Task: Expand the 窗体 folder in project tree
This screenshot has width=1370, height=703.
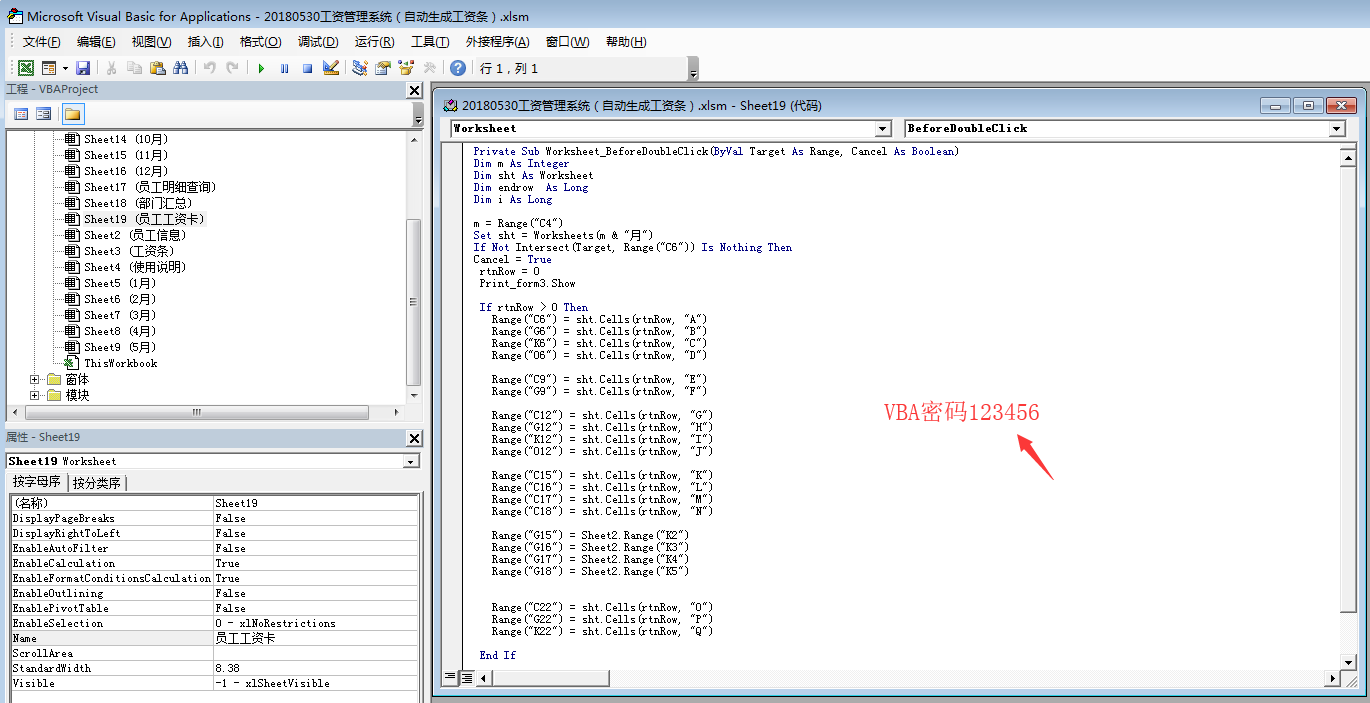Action: click(x=35, y=379)
